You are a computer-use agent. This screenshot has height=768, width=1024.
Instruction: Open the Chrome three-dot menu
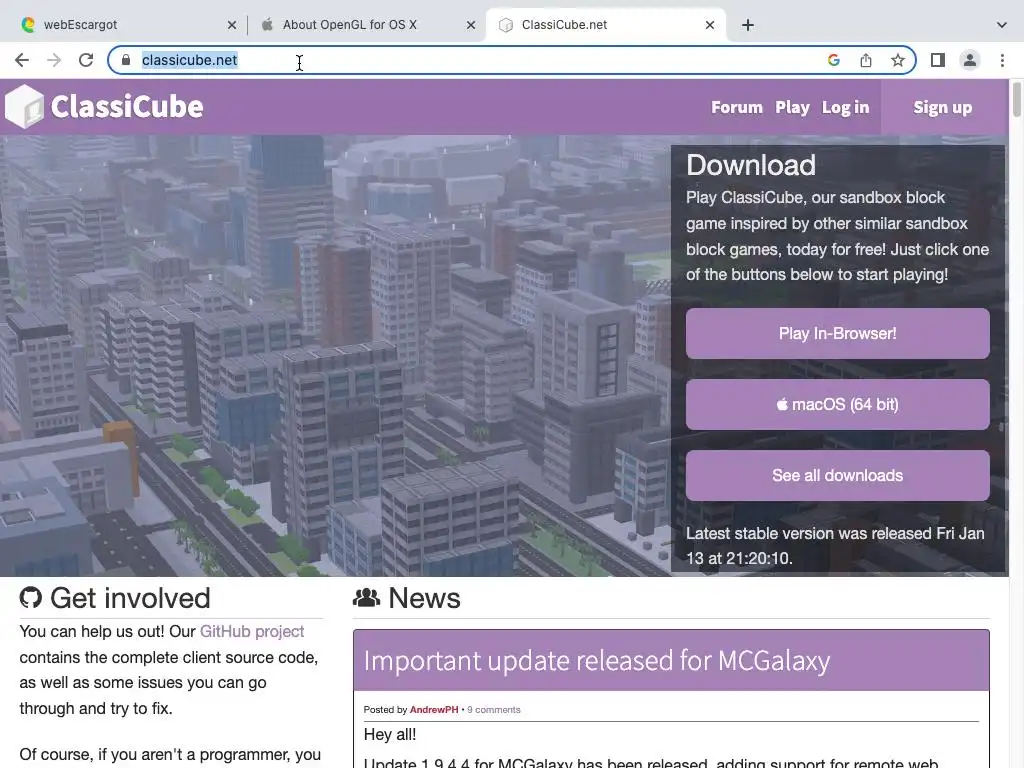click(1002, 60)
